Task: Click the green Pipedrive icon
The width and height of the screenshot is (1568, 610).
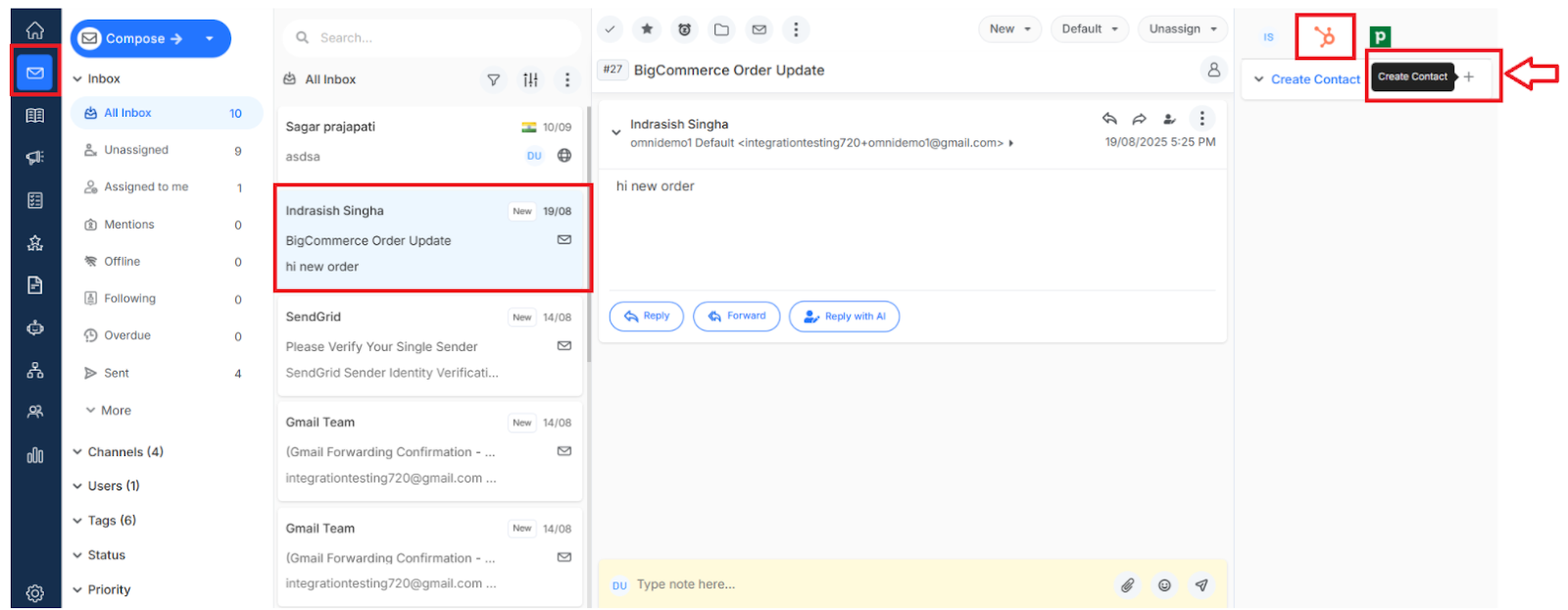Action: [x=1380, y=37]
